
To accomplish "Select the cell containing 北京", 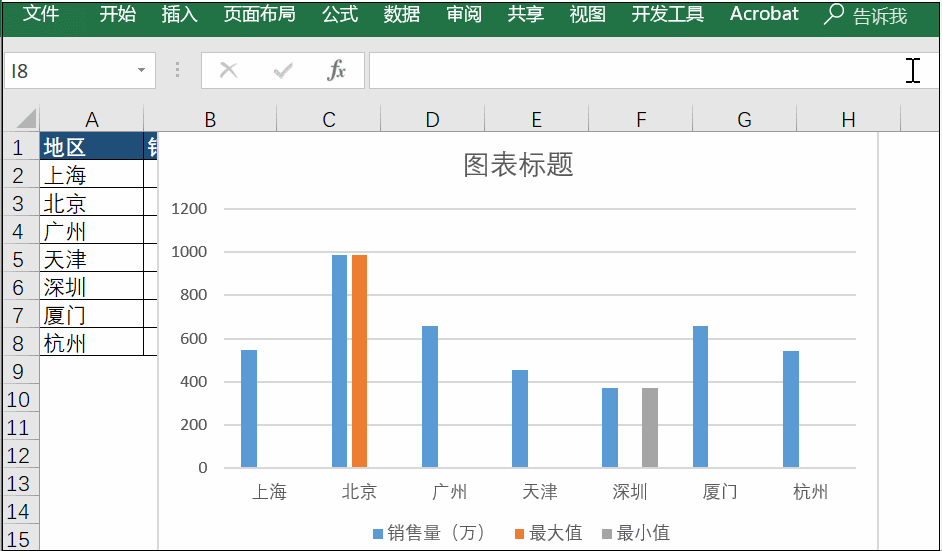I will (x=91, y=202).
